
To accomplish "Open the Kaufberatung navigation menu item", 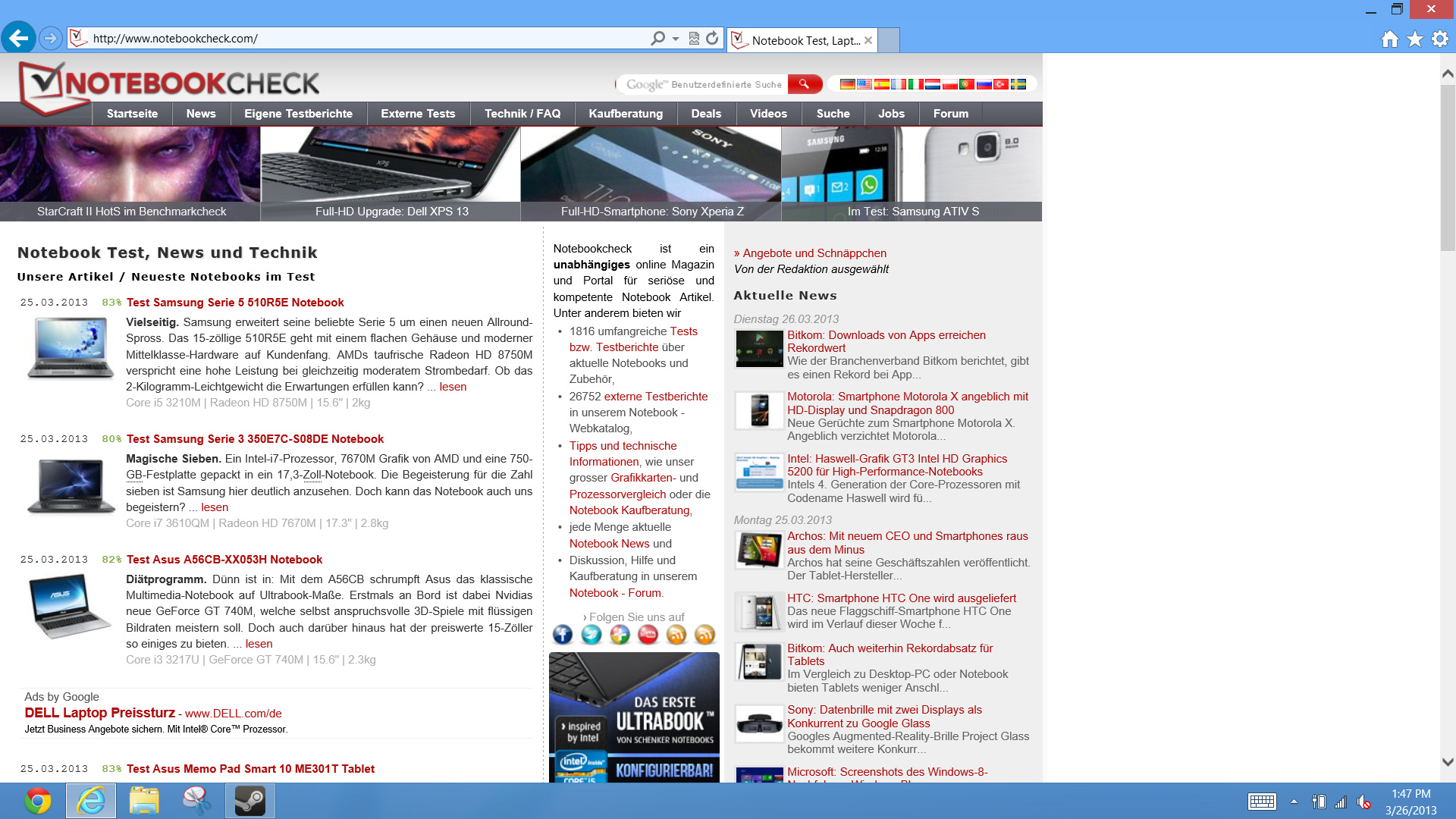I will (626, 114).
